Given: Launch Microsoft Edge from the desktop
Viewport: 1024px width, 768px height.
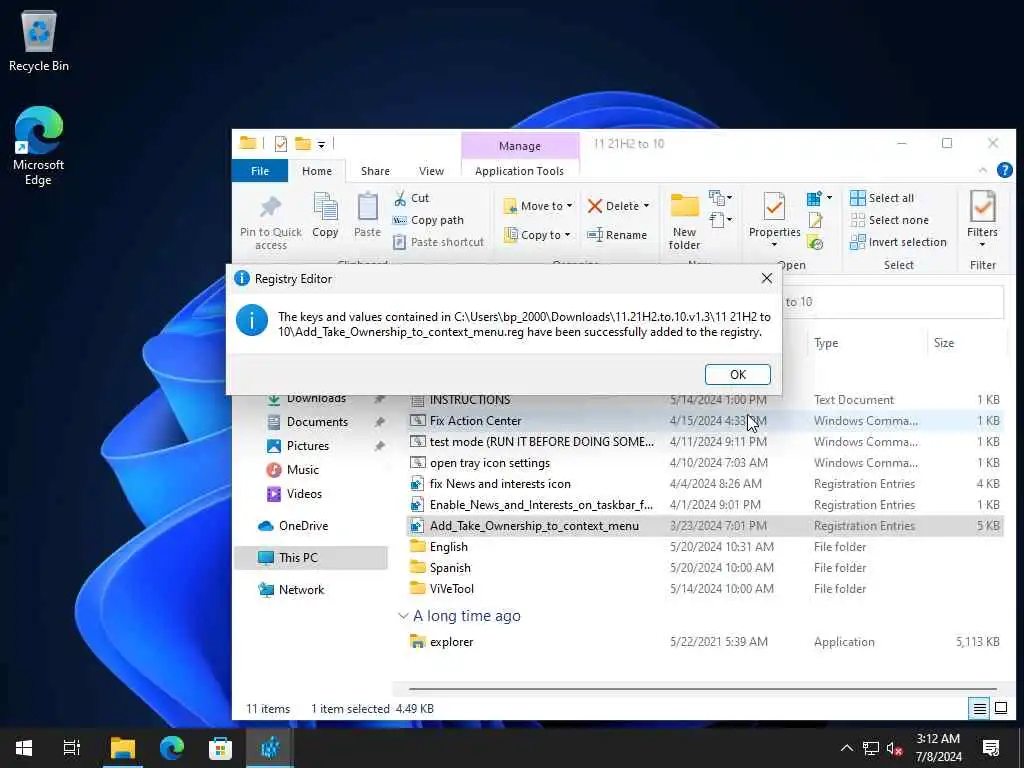Looking at the screenshot, I should pyautogui.click(x=39, y=147).
